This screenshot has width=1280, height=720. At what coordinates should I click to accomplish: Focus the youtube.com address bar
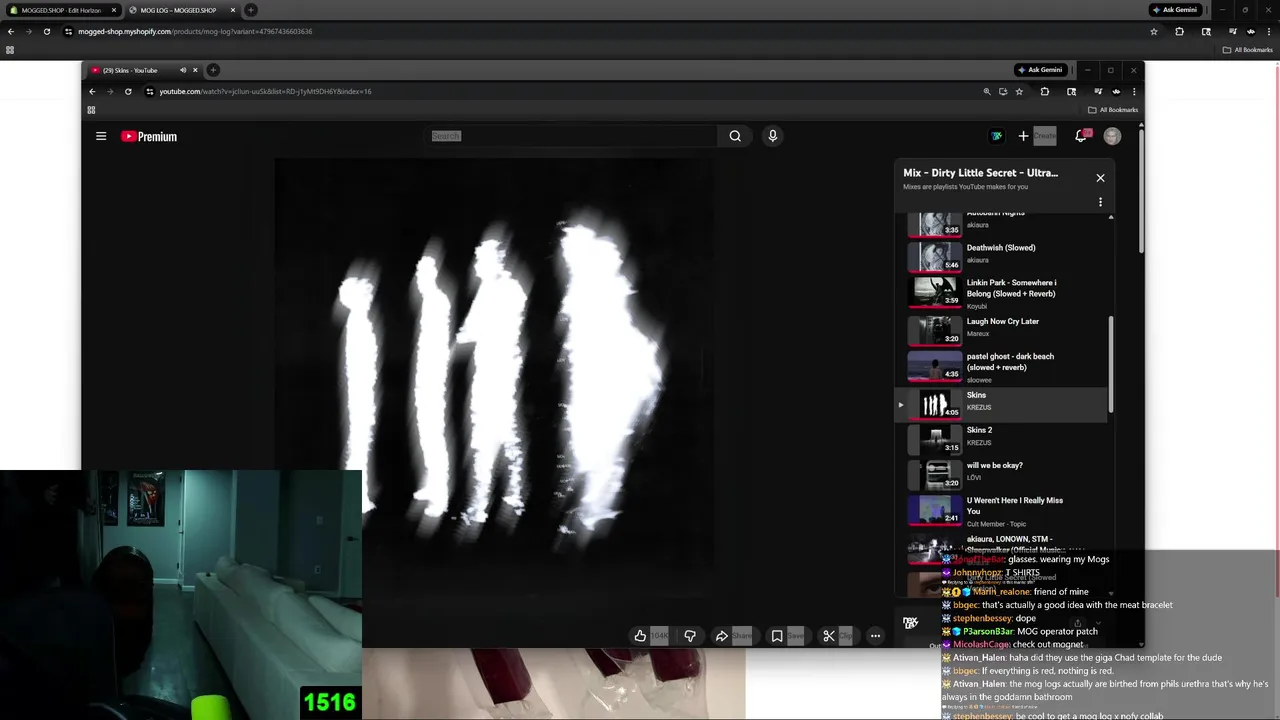pos(560,91)
